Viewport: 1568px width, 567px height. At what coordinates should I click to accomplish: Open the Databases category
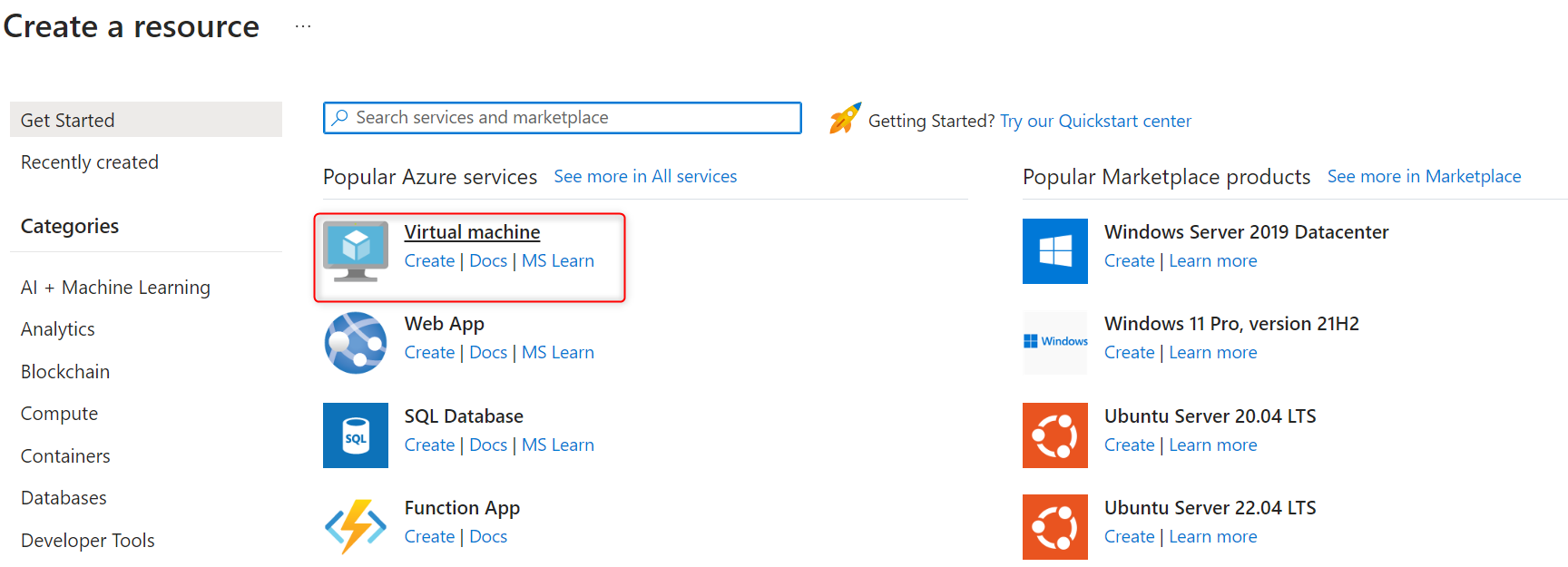click(64, 498)
